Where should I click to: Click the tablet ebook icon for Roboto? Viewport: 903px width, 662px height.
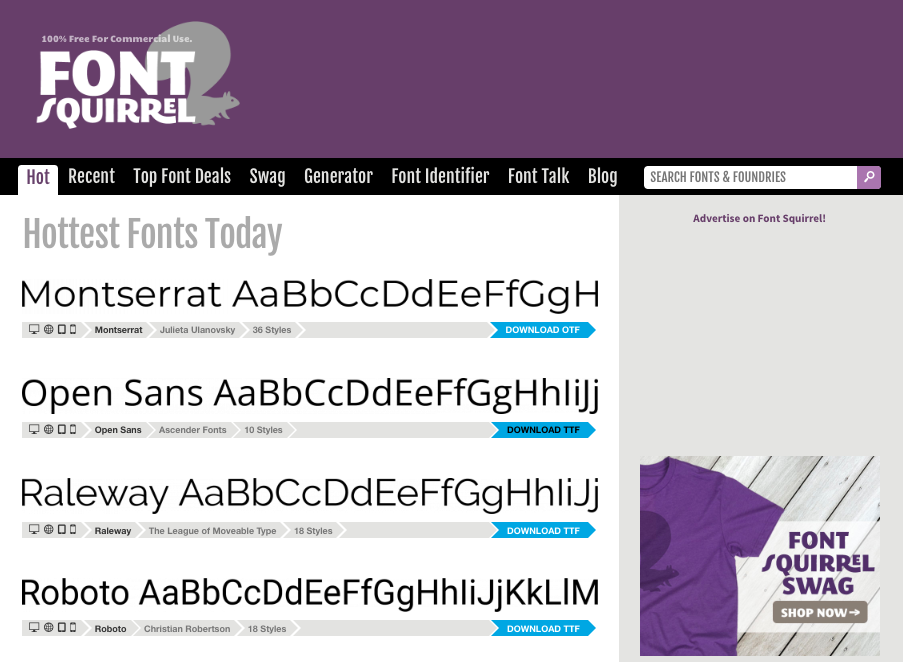(x=62, y=627)
